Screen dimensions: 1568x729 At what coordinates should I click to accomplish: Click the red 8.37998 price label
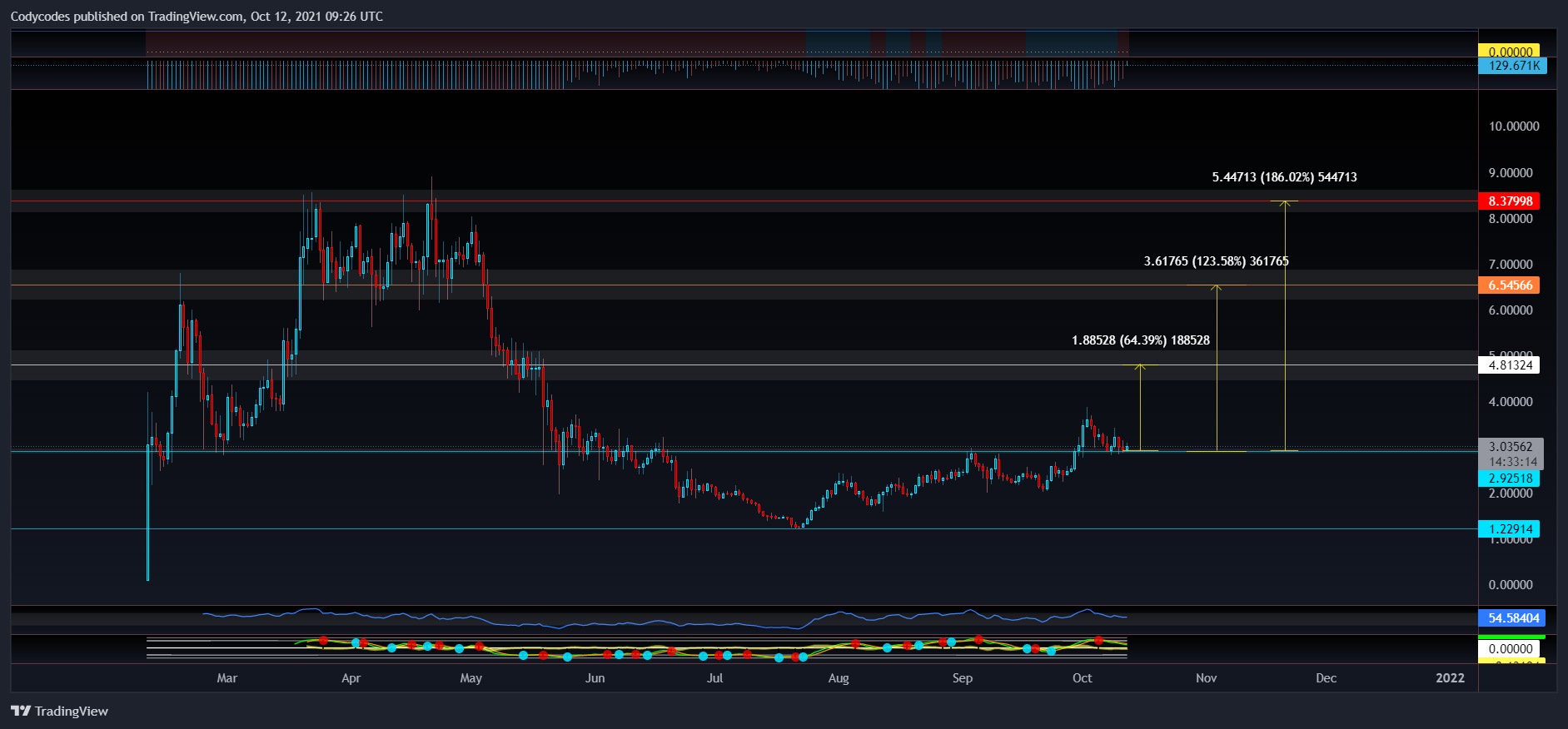coord(1509,201)
